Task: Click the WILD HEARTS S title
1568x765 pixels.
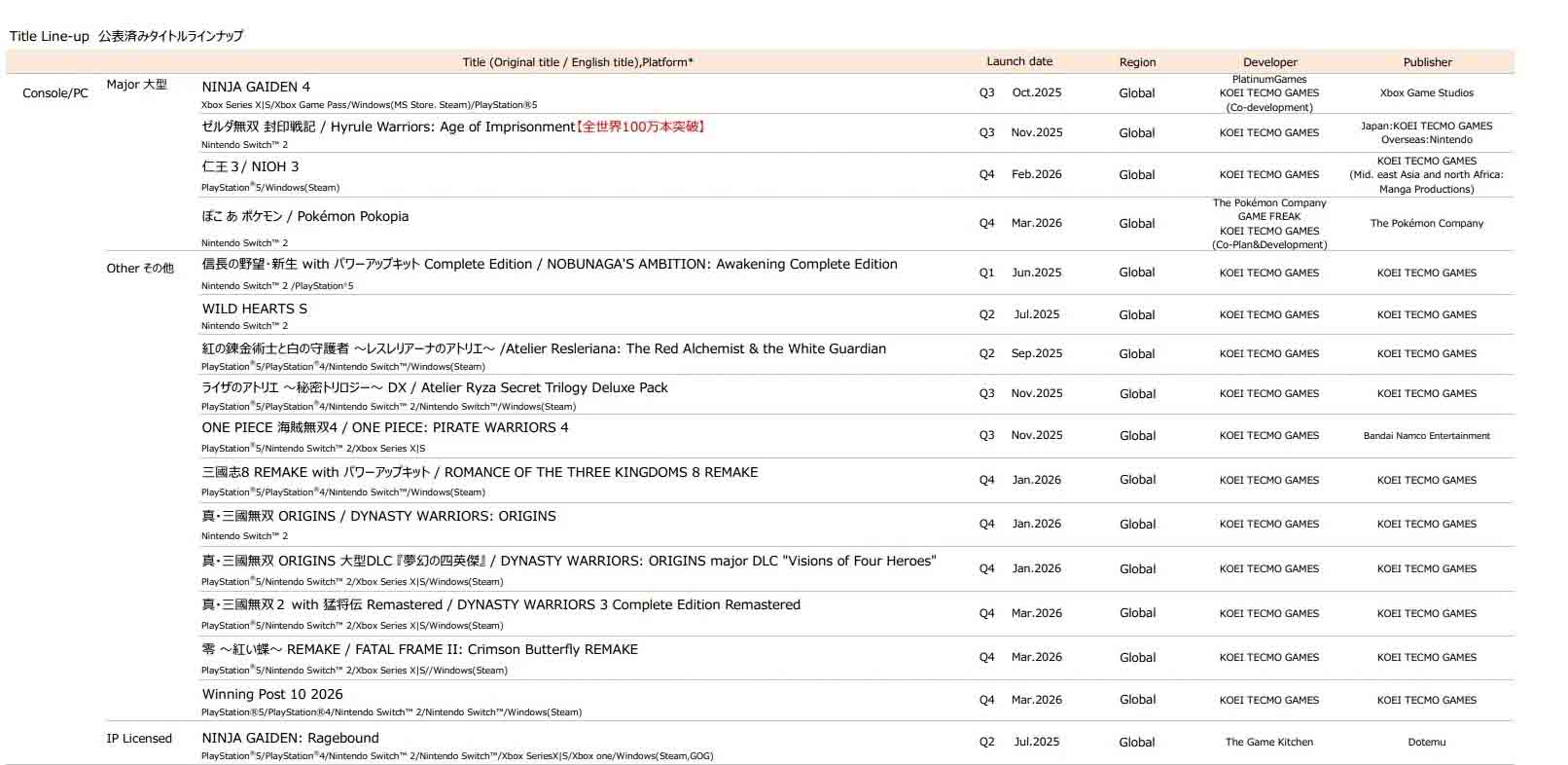Action: click(x=254, y=309)
